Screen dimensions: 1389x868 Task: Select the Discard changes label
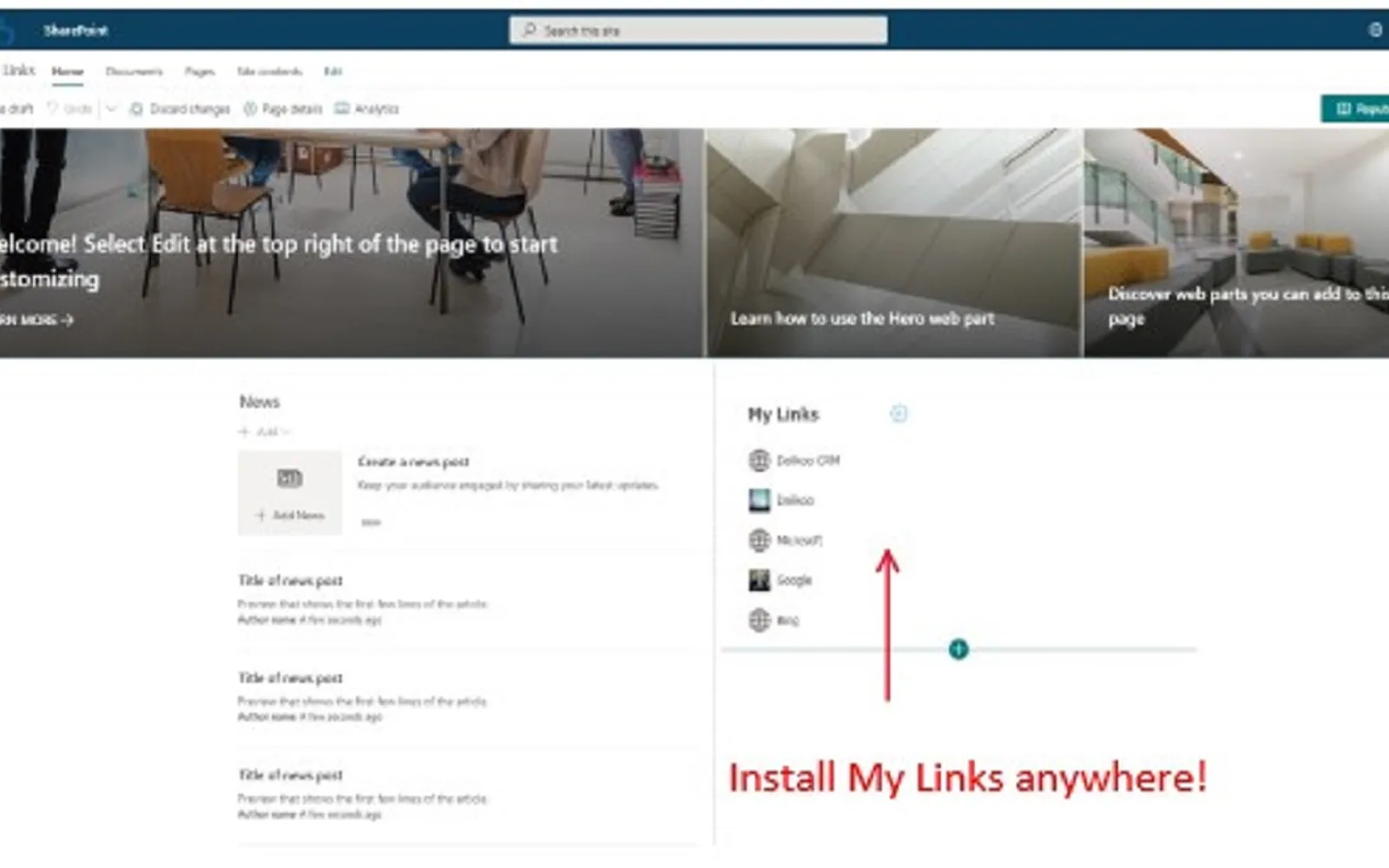point(190,108)
